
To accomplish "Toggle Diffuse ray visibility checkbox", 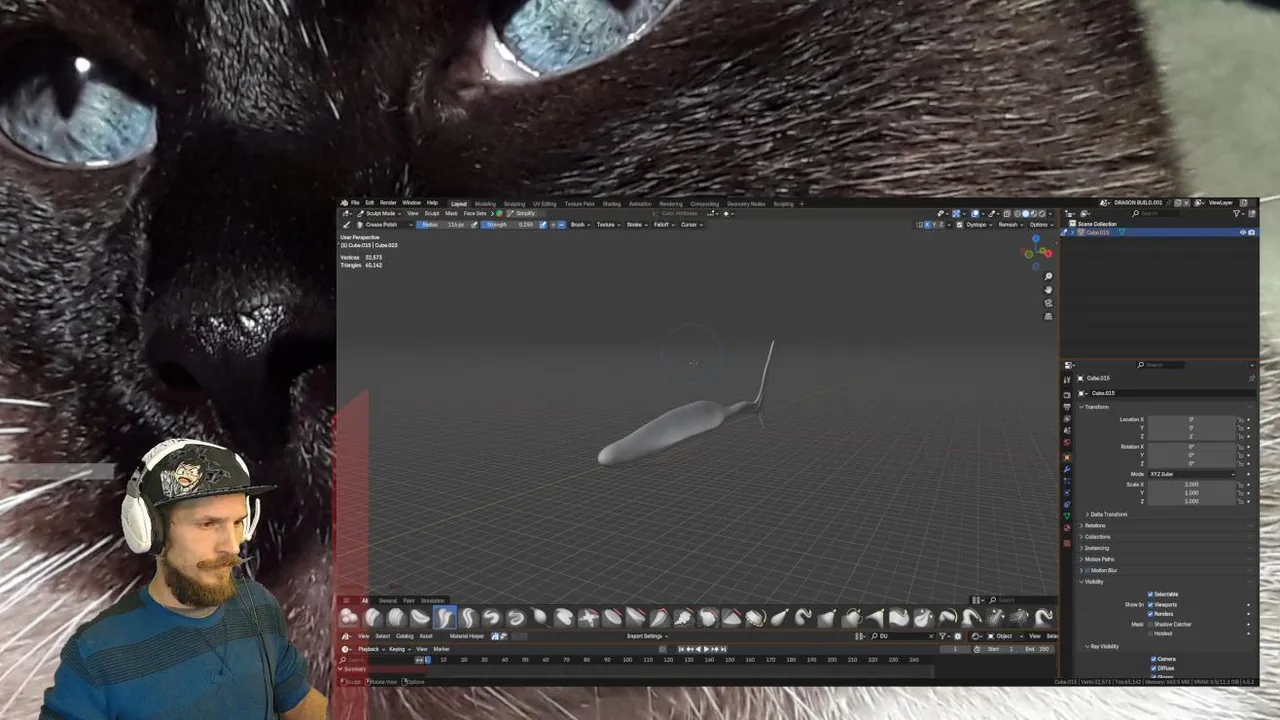I will point(1153,668).
